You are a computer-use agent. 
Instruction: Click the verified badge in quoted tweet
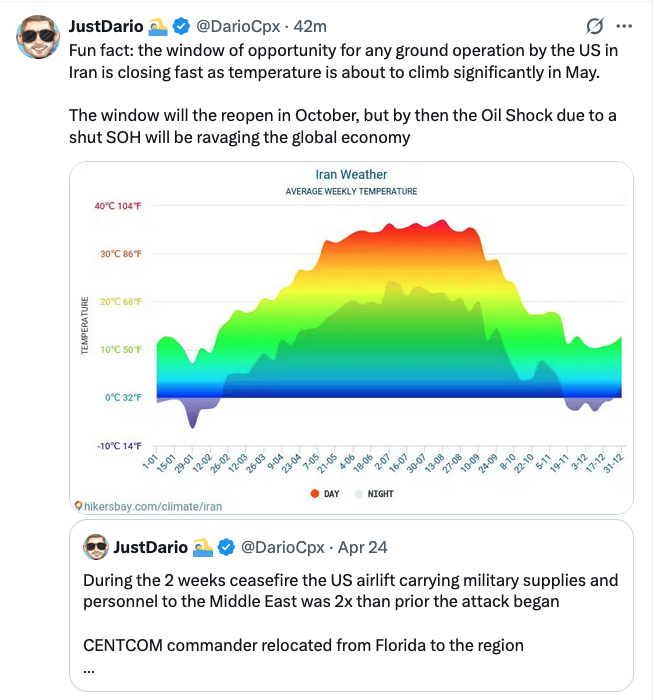click(227, 547)
